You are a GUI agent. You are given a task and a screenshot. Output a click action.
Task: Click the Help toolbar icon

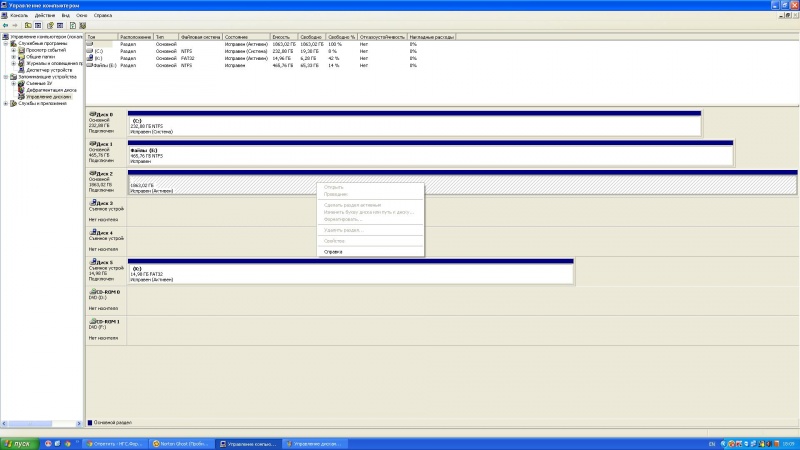(72, 26)
